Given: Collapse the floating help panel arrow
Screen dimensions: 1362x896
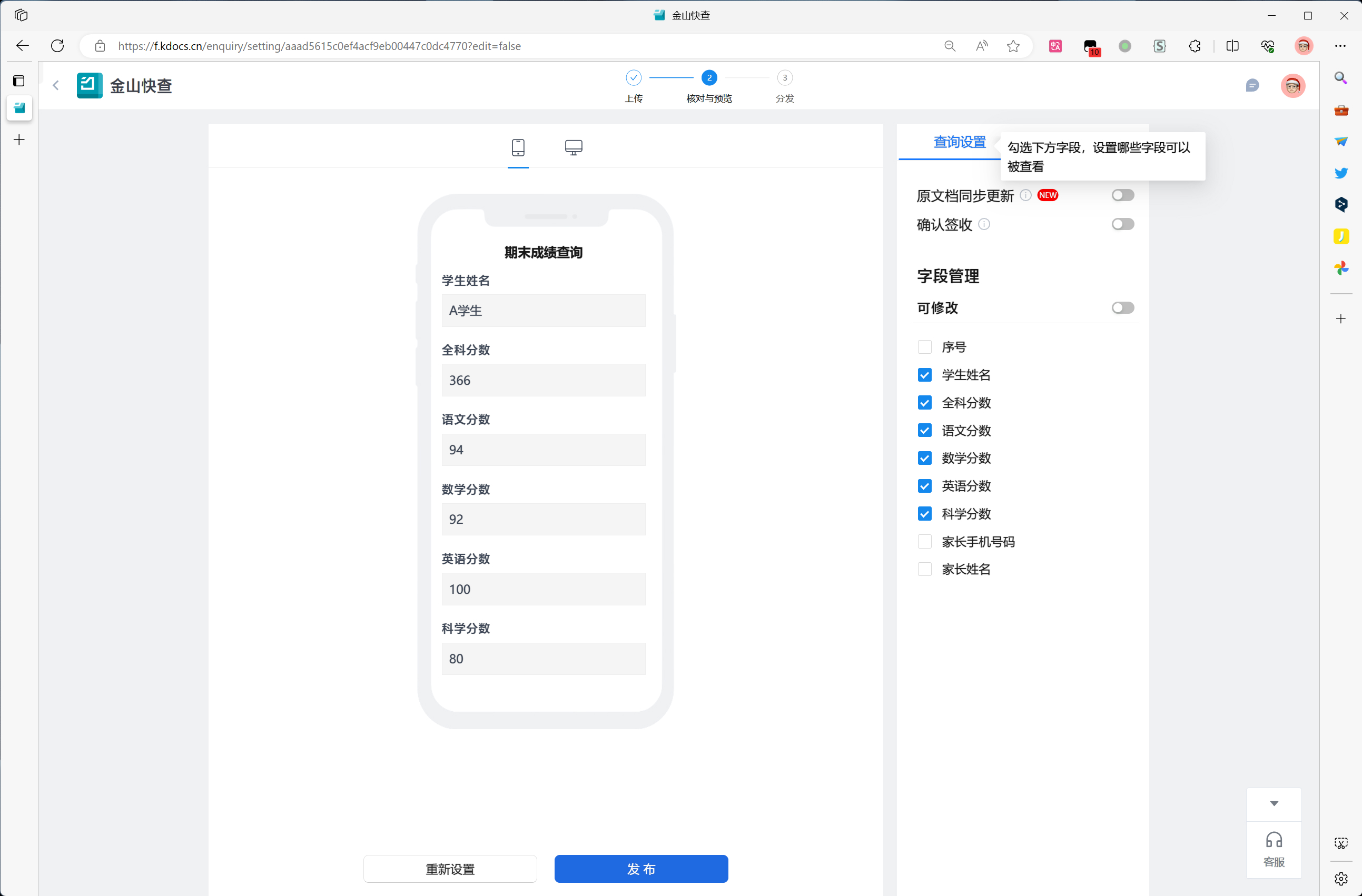Looking at the screenshot, I should tap(1274, 803).
